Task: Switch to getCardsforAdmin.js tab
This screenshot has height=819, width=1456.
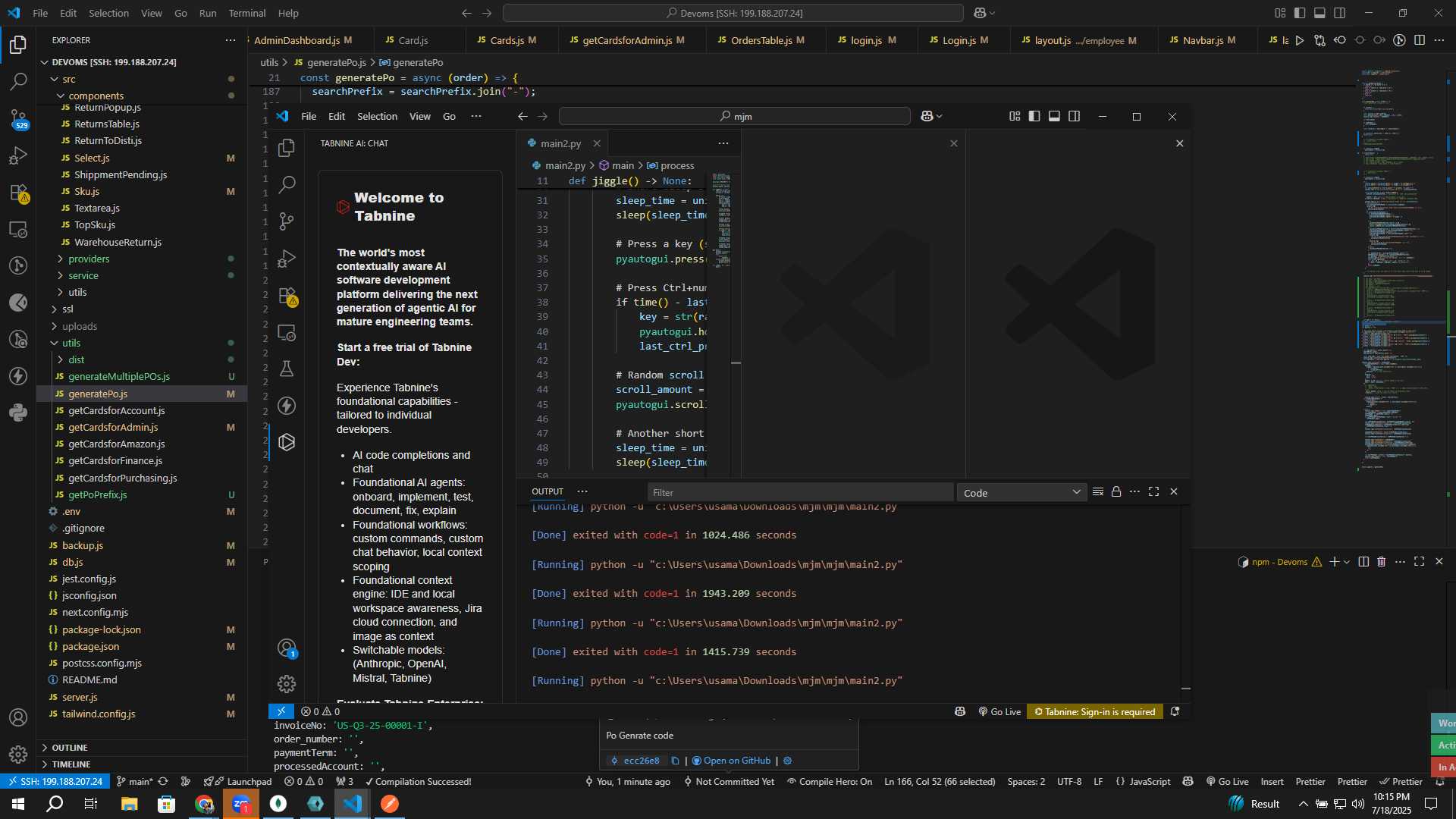Action: pos(627,40)
